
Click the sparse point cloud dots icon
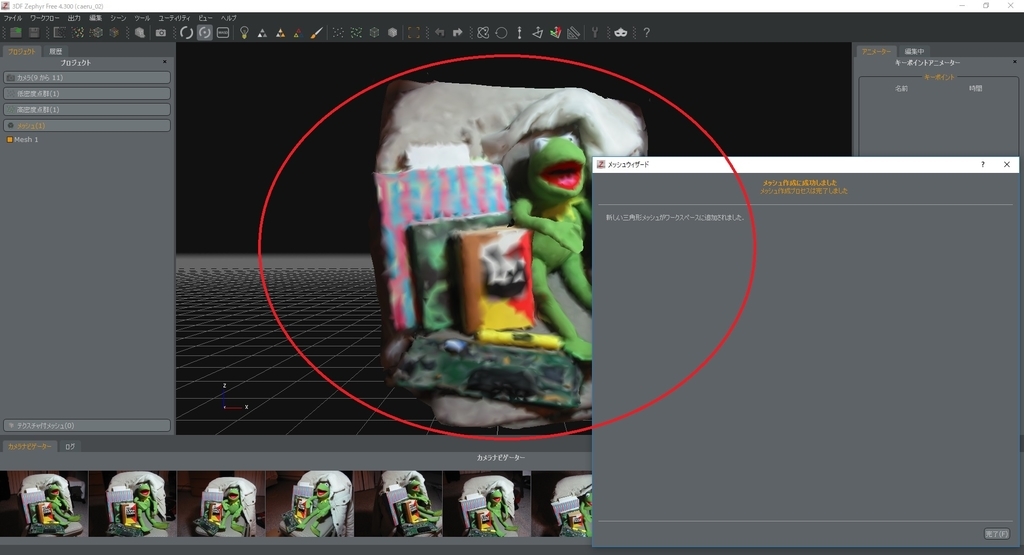coord(338,33)
